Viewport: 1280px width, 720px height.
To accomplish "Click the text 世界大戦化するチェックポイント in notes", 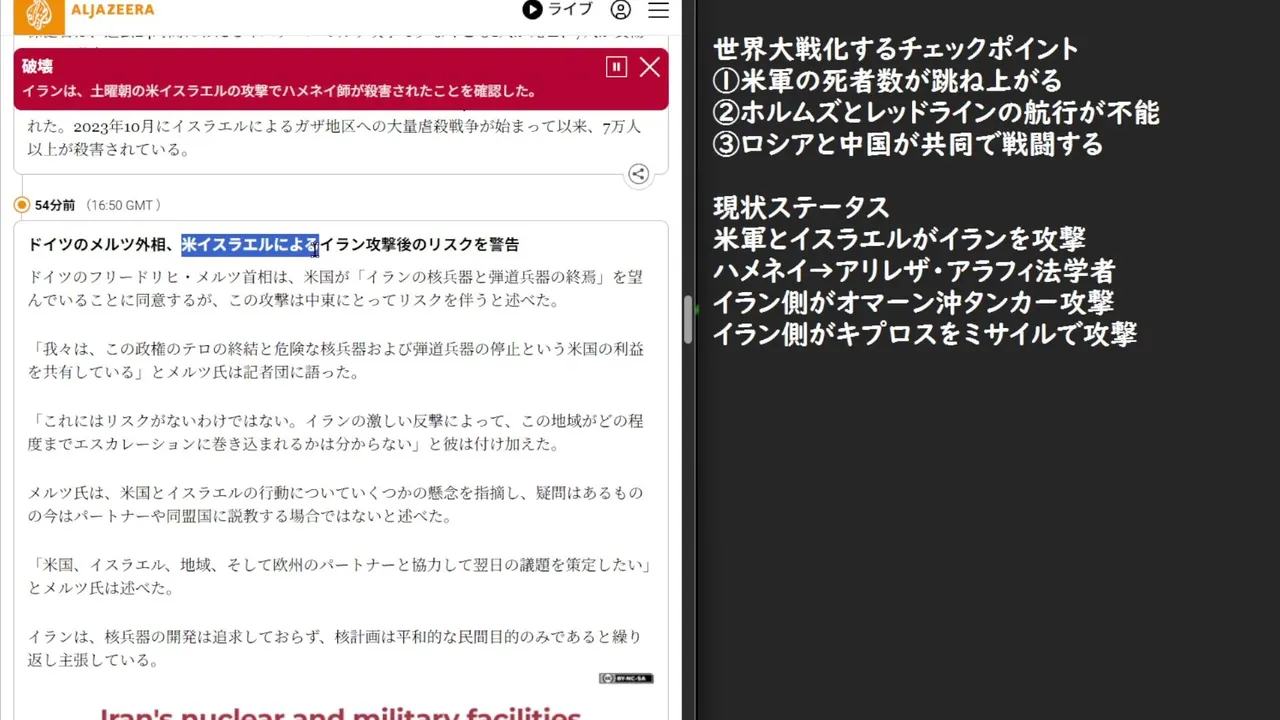I will (896, 49).
